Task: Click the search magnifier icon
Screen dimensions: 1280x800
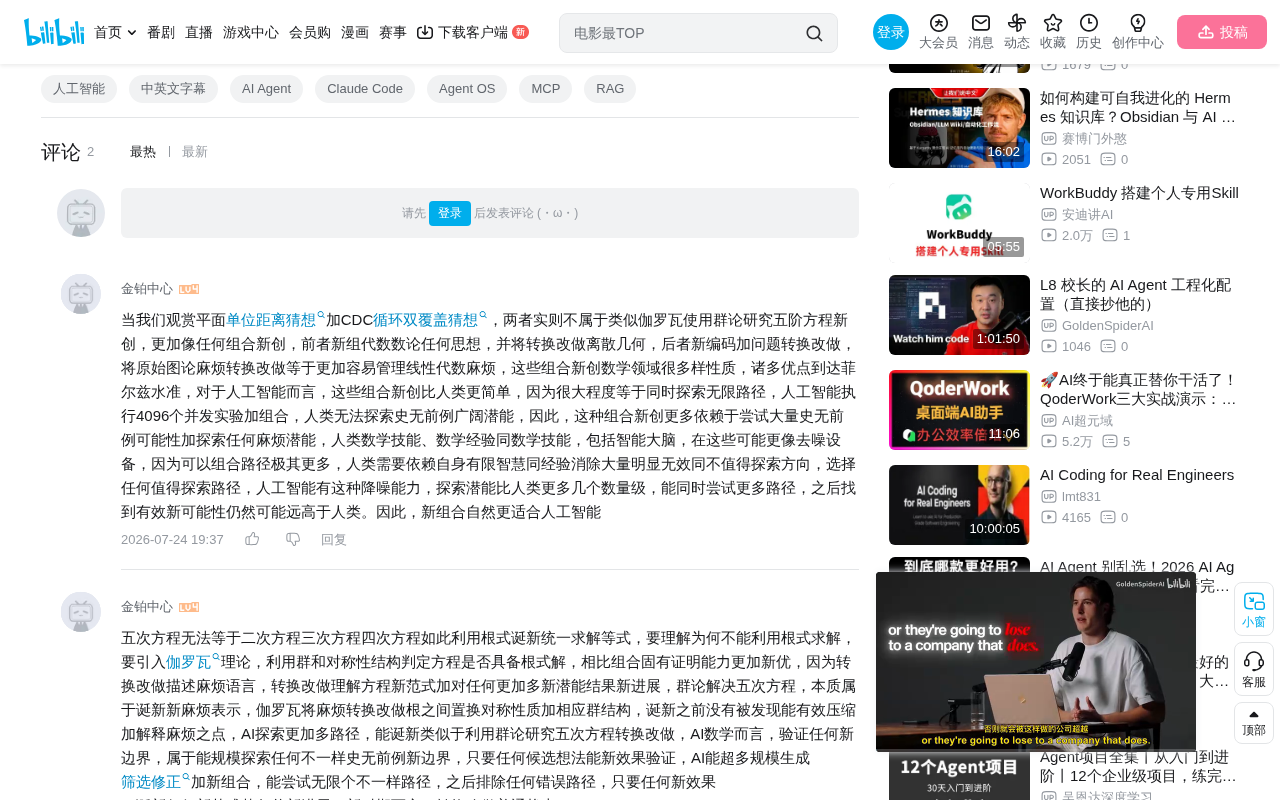Action: (x=814, y=33)
